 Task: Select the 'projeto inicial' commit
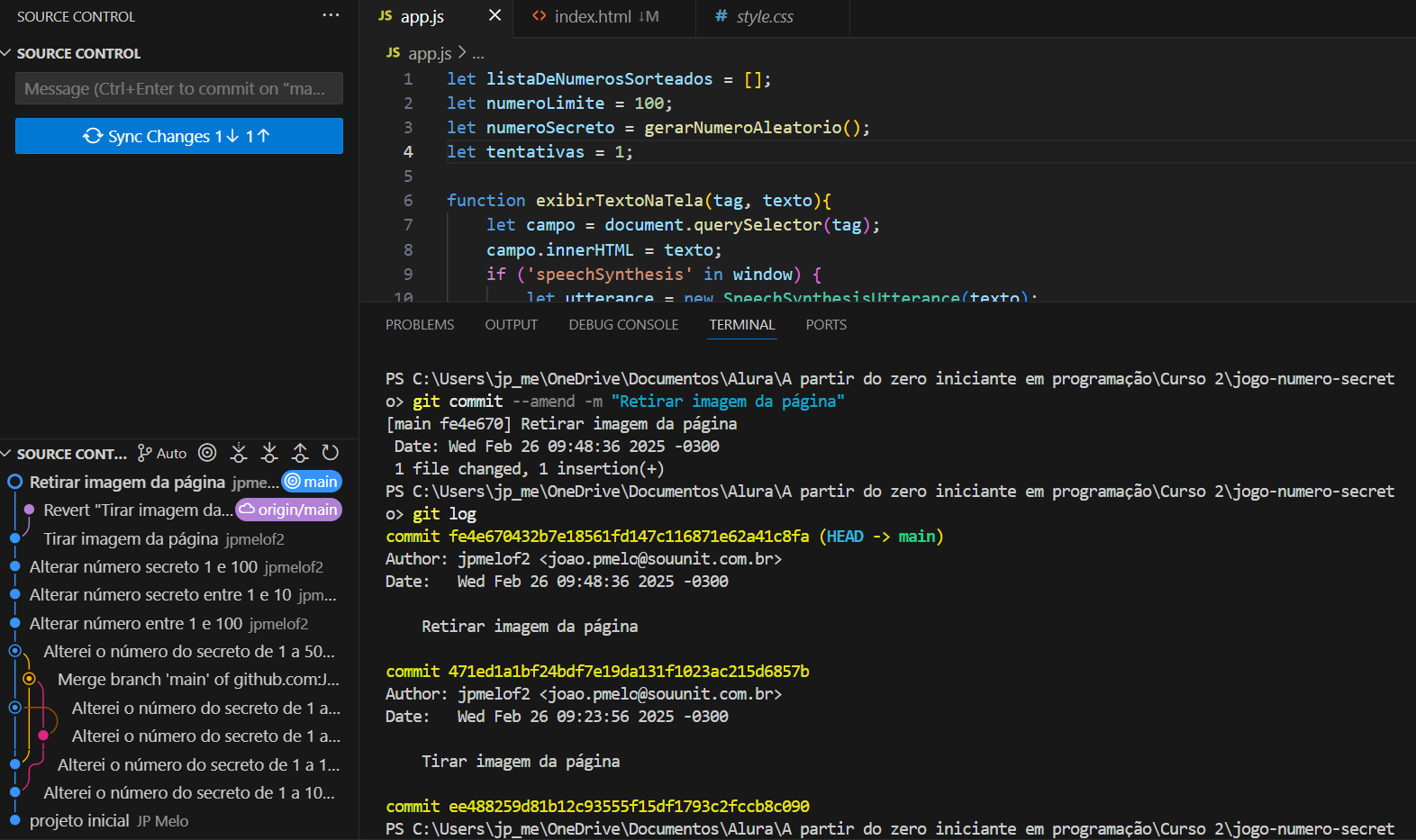pos(179,820)
